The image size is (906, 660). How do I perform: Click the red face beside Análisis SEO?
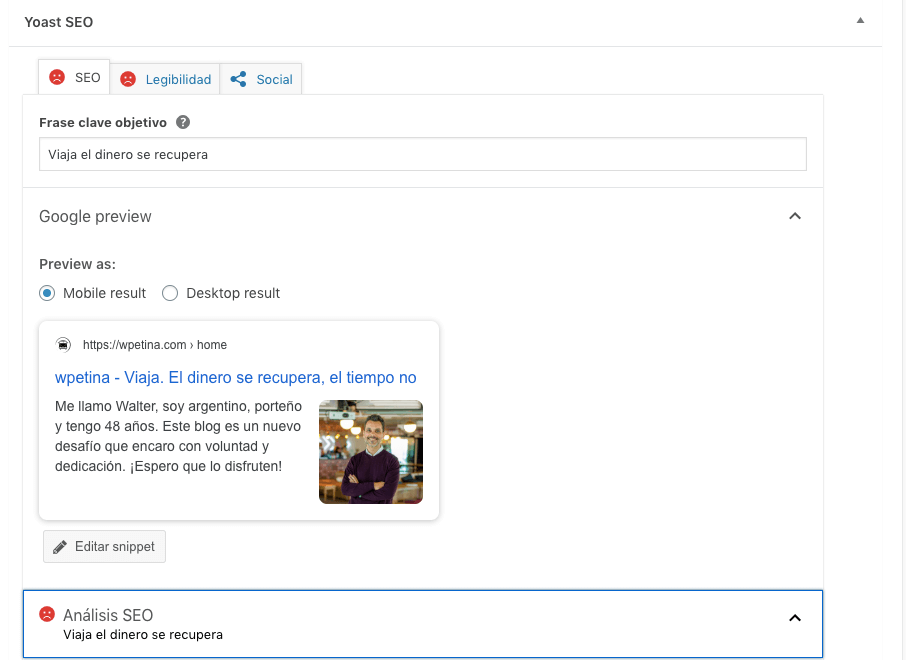point(47,614)
